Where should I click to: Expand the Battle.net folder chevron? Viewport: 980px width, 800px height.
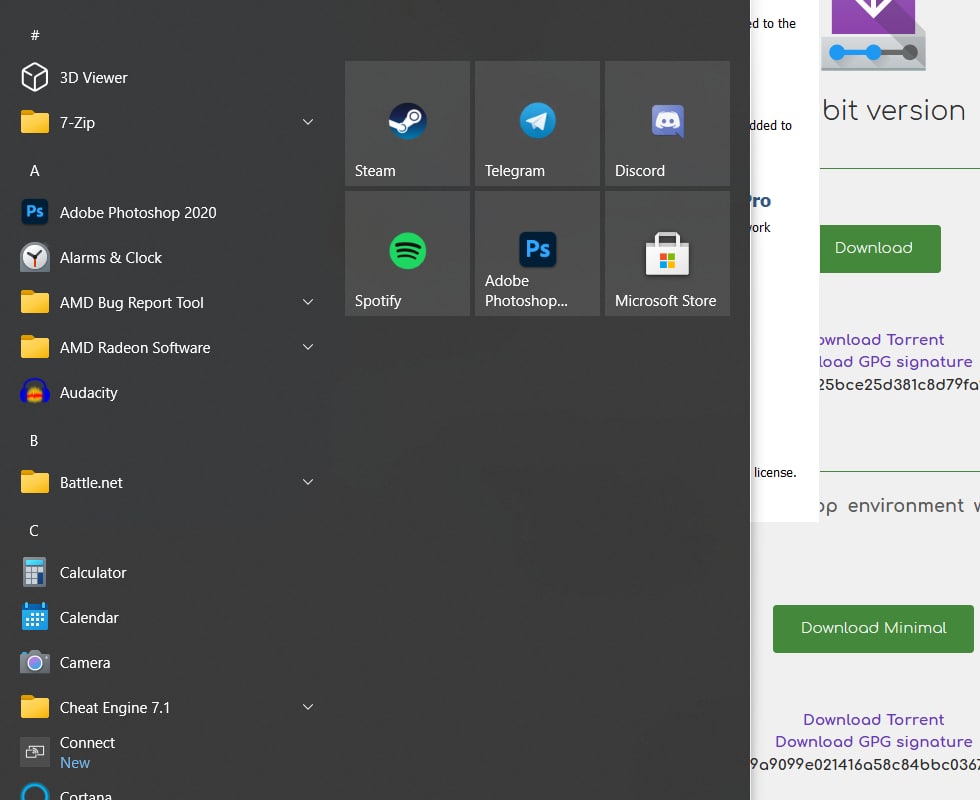(x=308, y=482)
